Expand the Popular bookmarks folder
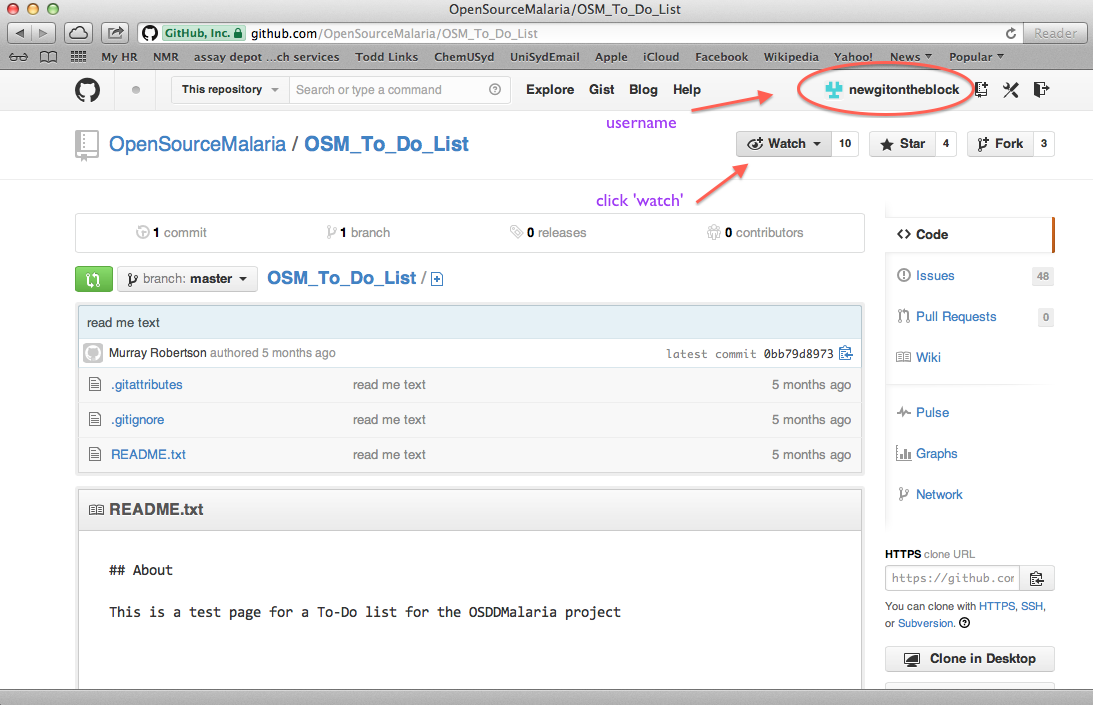Image resolution: width=1093 pixels, height=705 pixels. (x=976, y=57)
